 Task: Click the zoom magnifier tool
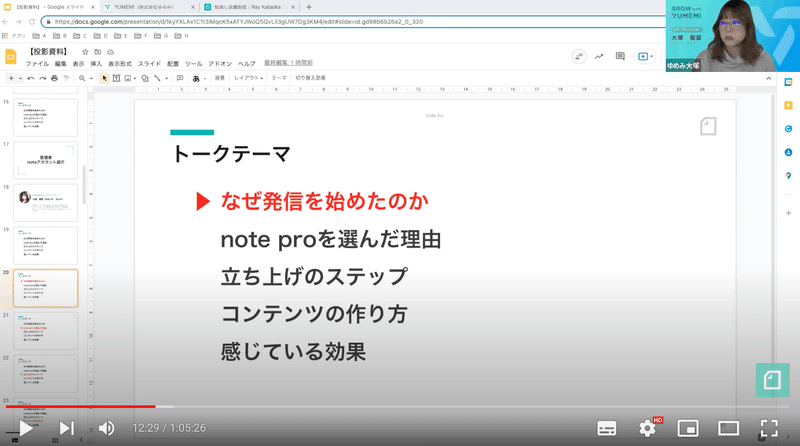coord(82,78)
